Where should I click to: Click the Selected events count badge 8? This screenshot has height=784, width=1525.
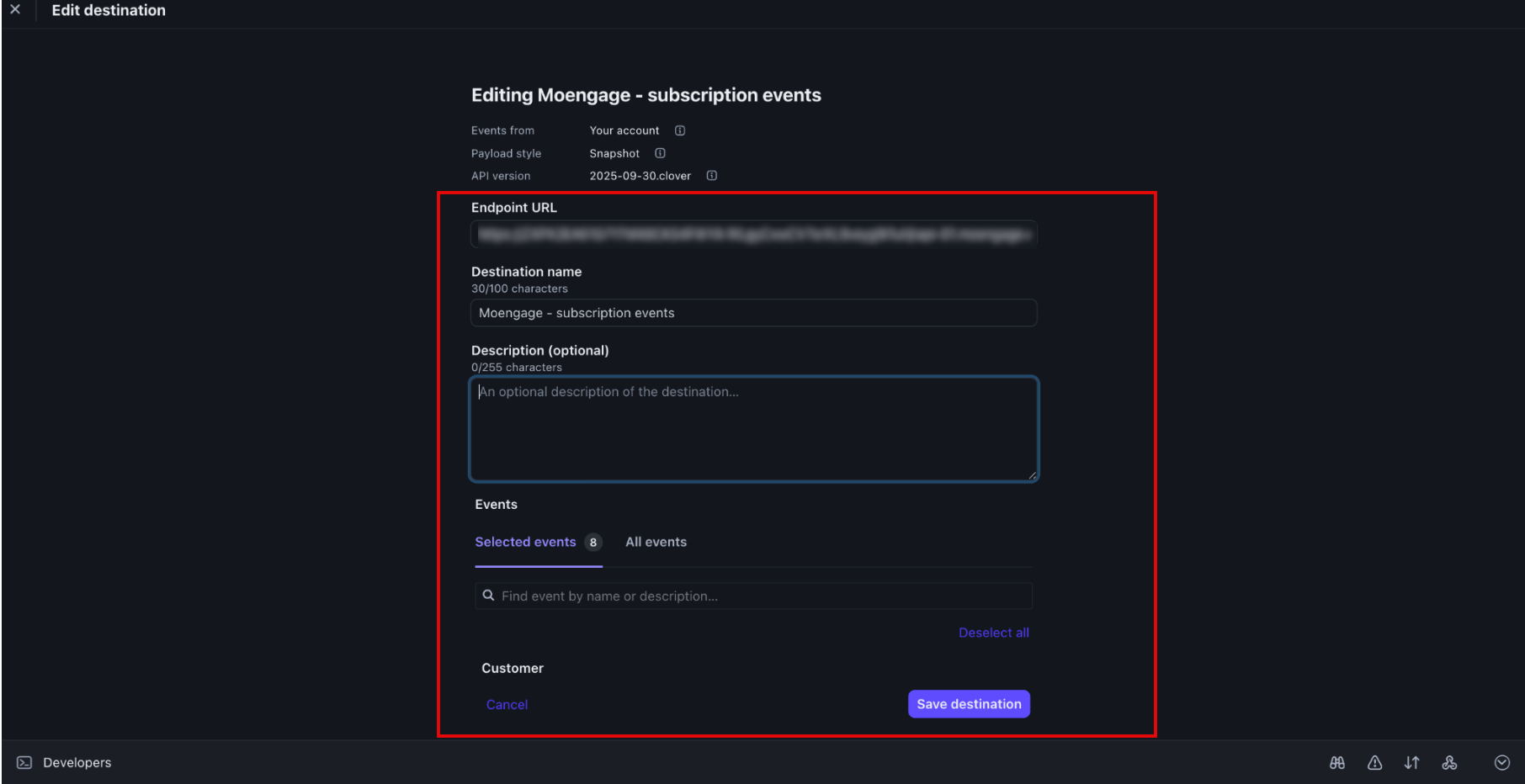click(x=593, y=543)
